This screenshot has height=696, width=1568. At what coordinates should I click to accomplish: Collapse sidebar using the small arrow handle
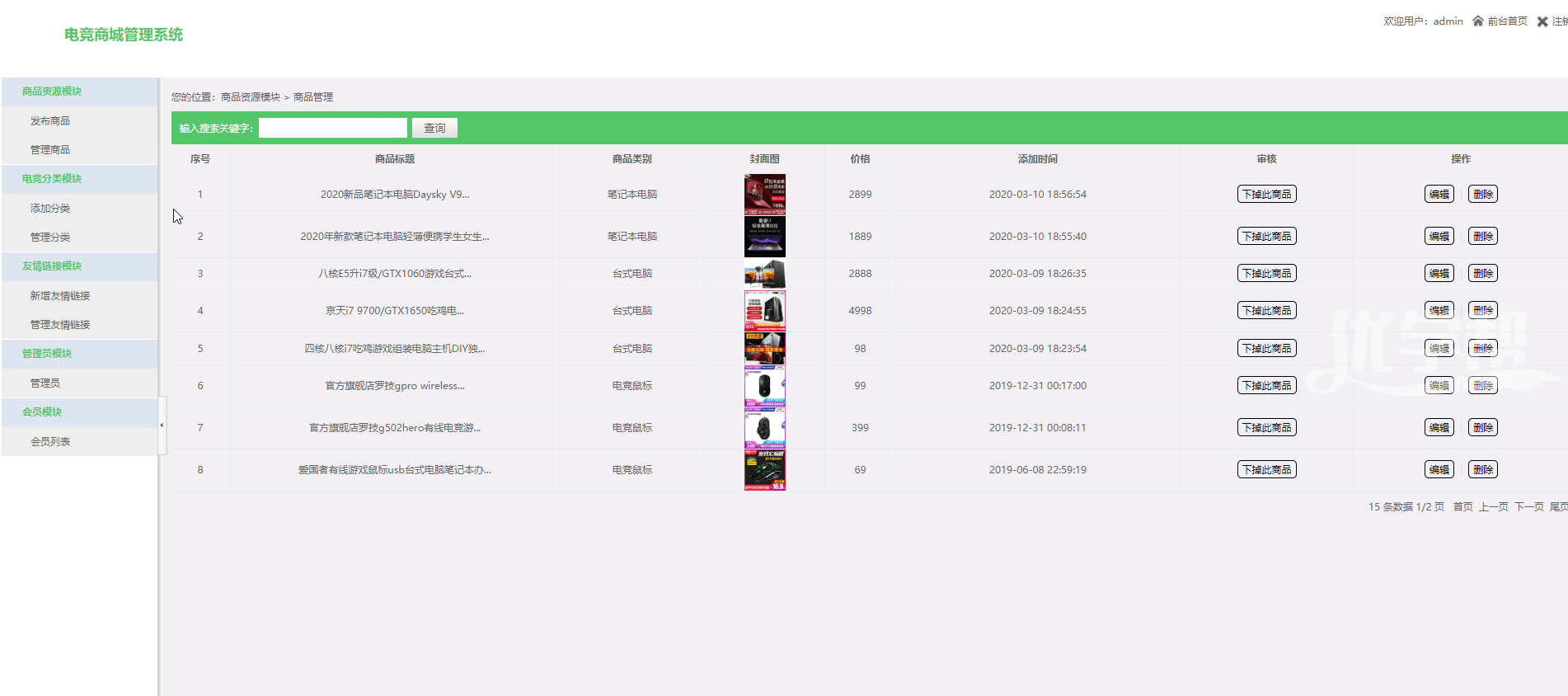coord(162,425)
